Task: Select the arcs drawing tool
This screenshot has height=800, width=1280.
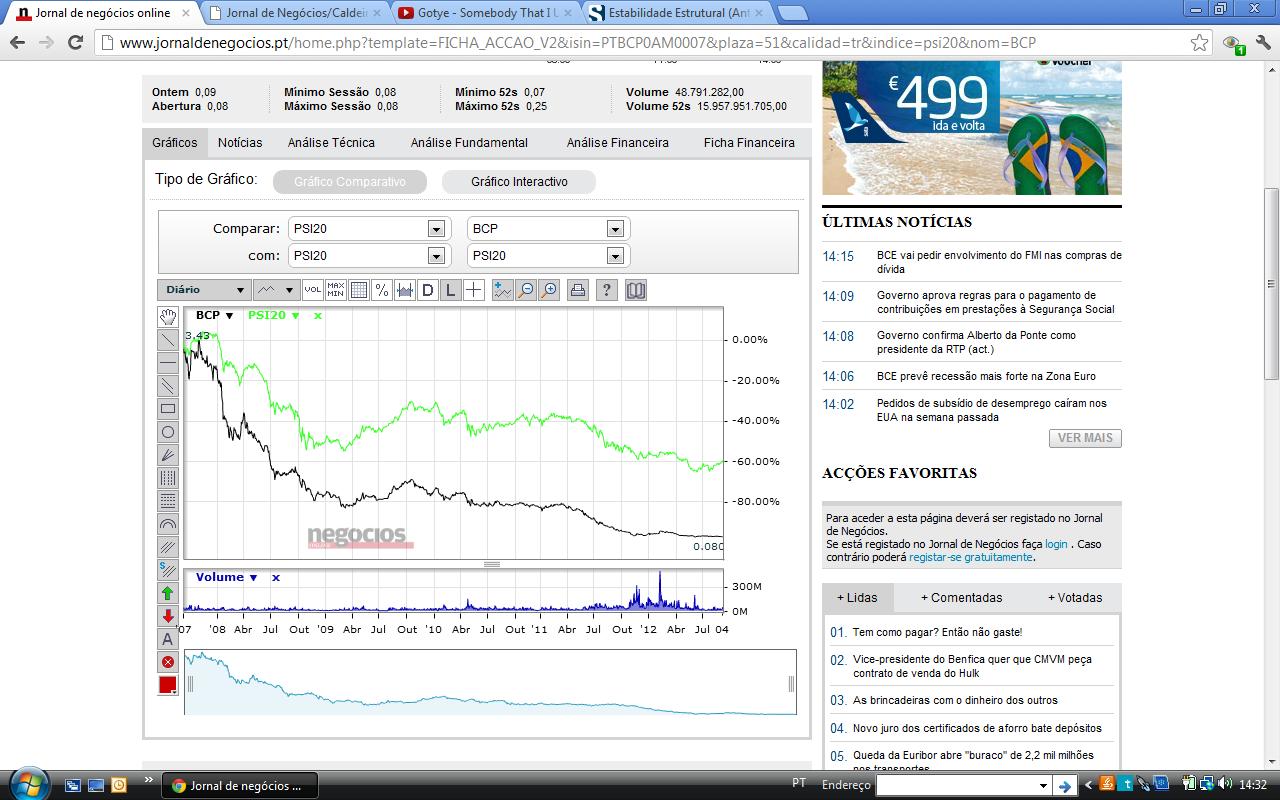Action: coord(168,524)
